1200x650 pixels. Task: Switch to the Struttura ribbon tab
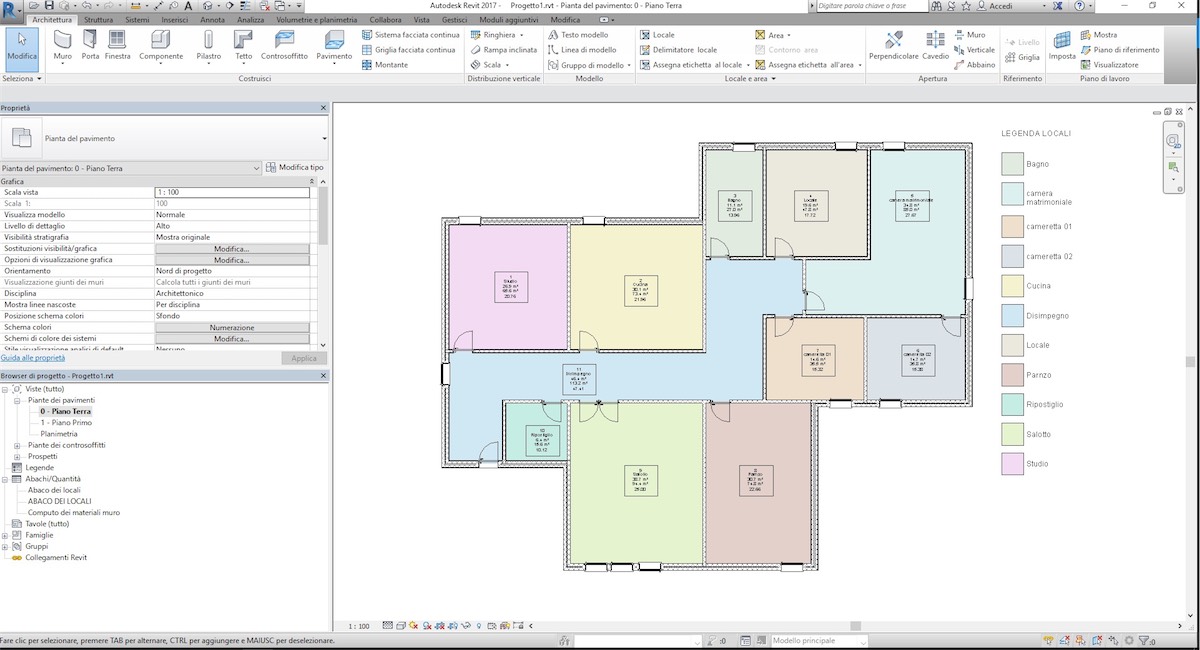[98, 18]
